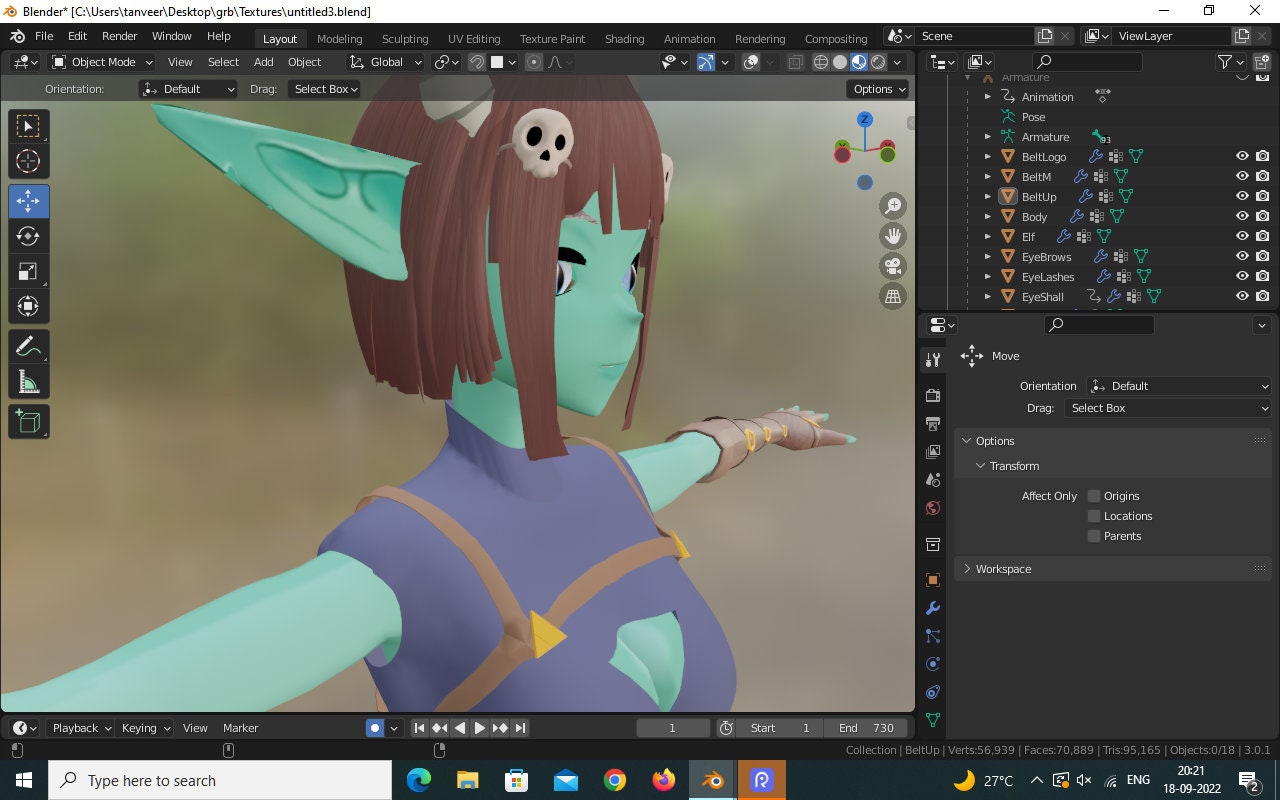Screen dimensions: 1280x800
Task: Open the World properties tab
Action: (933, 507)
